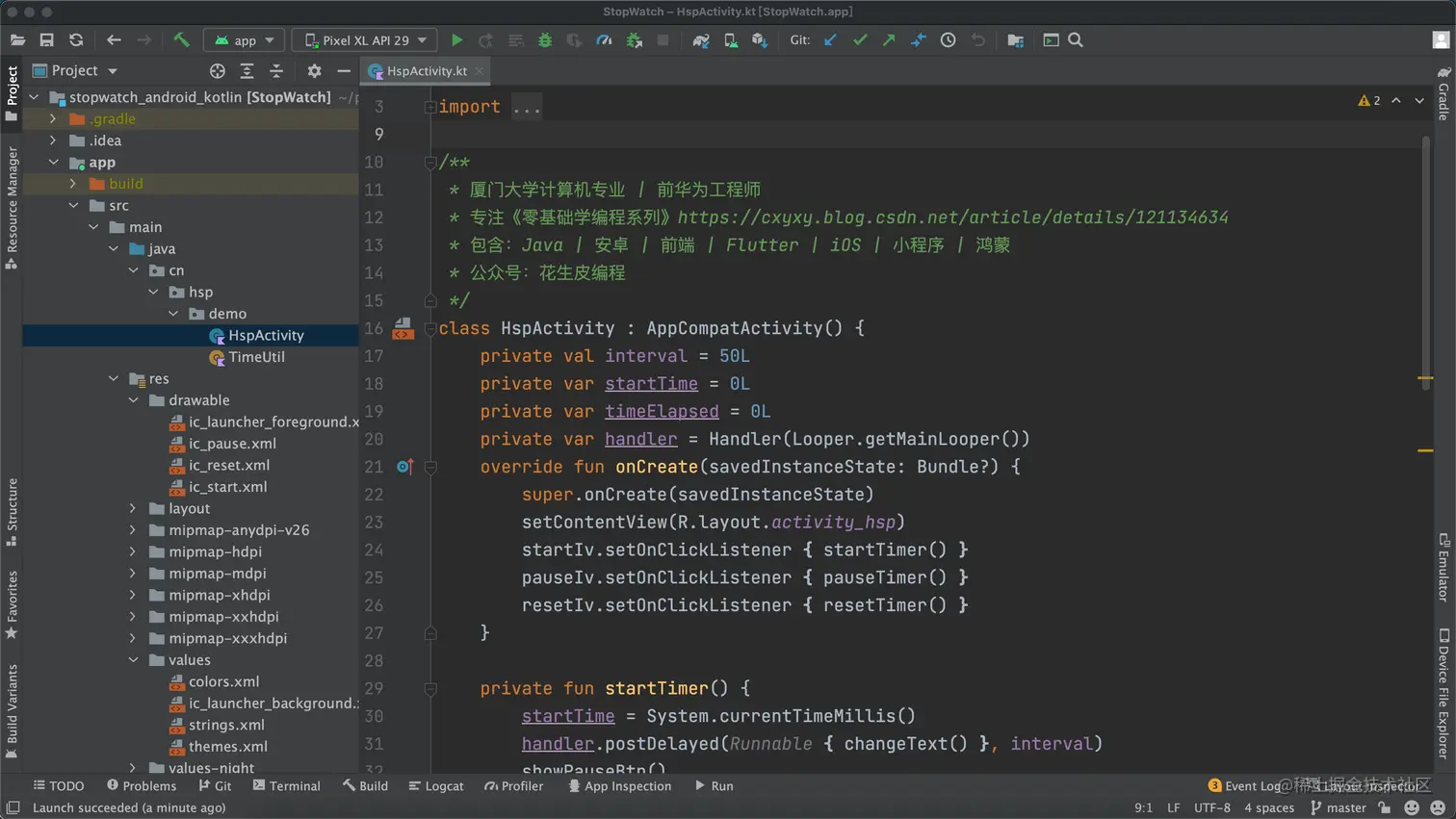Click the master git branch widget
The width and height of the screenshot is (1456, 819).
(1338, 808)
